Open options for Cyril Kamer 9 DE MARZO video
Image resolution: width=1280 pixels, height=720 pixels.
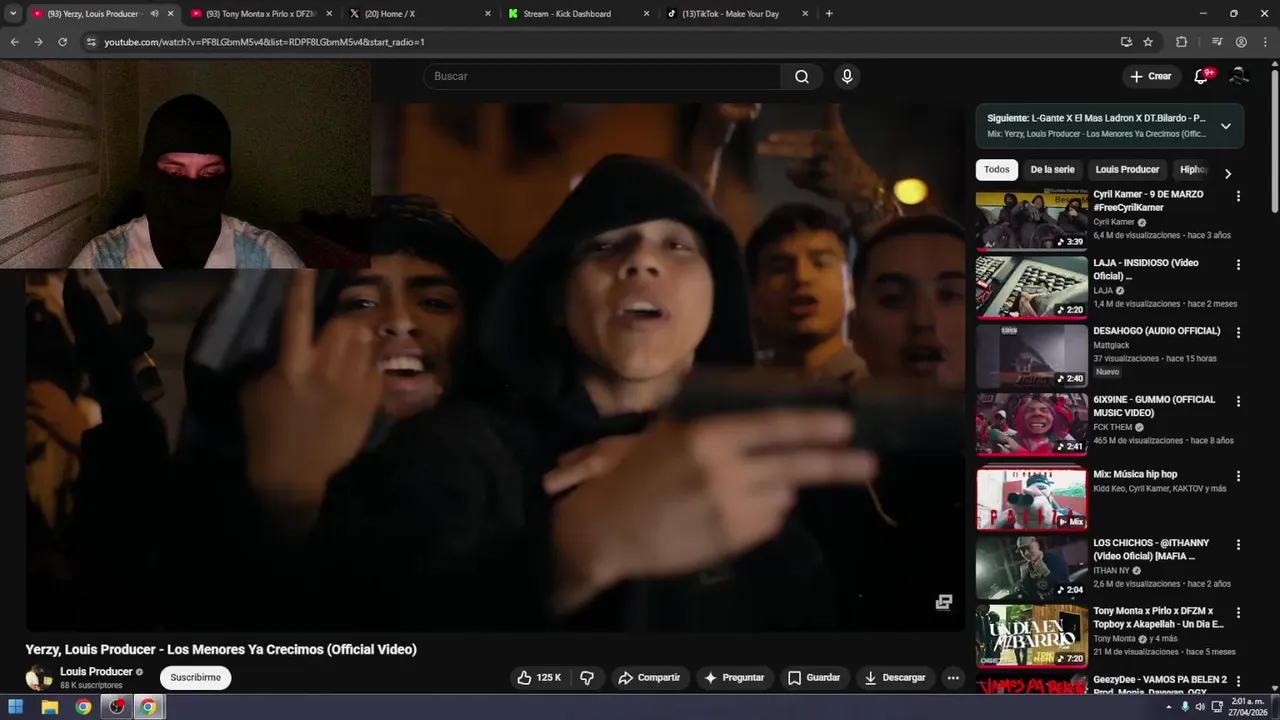pyautogui.click(x=1238, y=196)
